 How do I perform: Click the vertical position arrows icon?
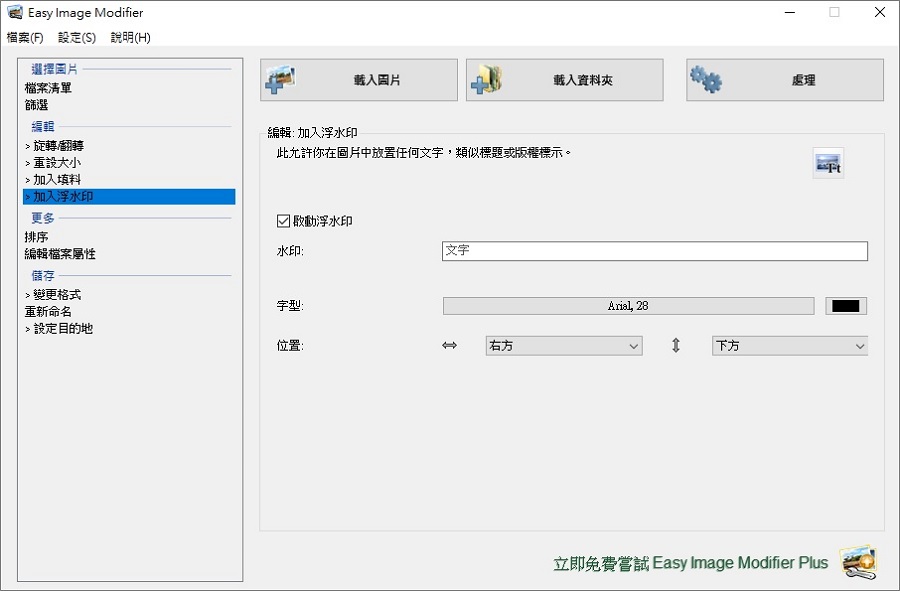[x=676, y=345]
